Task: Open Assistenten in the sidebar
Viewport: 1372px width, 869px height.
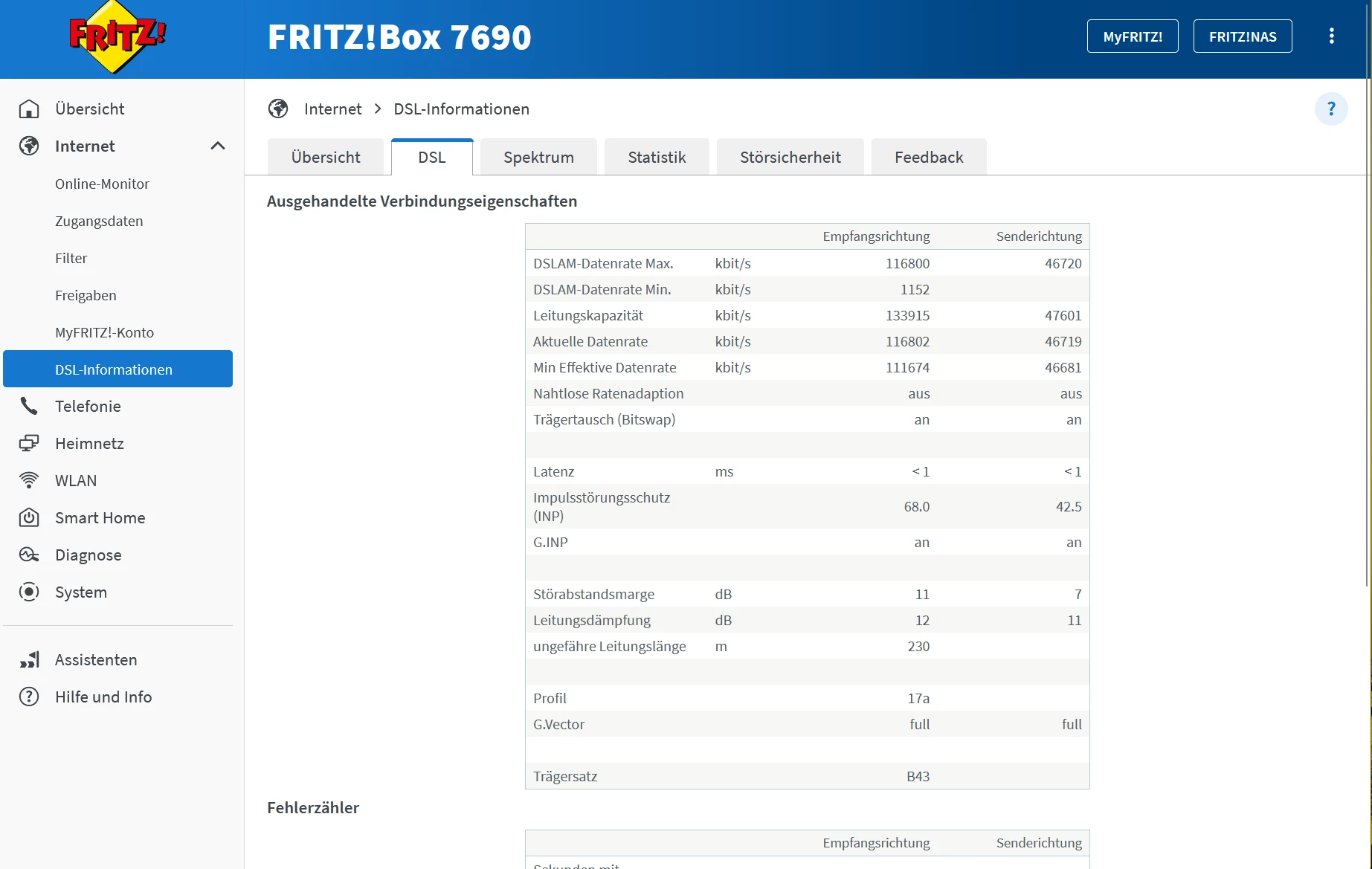Action: tap(96, 660)
